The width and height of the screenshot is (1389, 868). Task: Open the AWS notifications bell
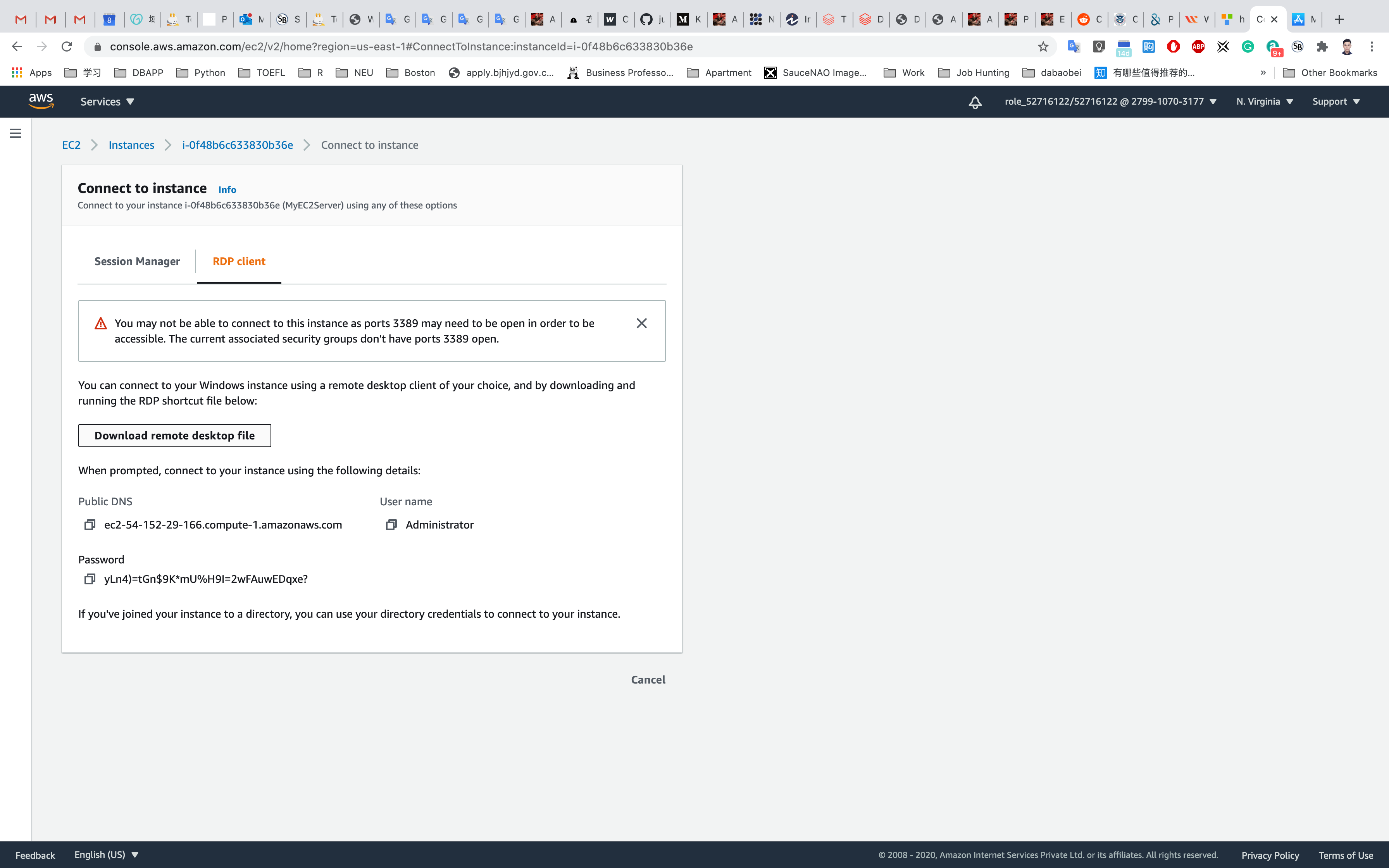pos(975,102)
